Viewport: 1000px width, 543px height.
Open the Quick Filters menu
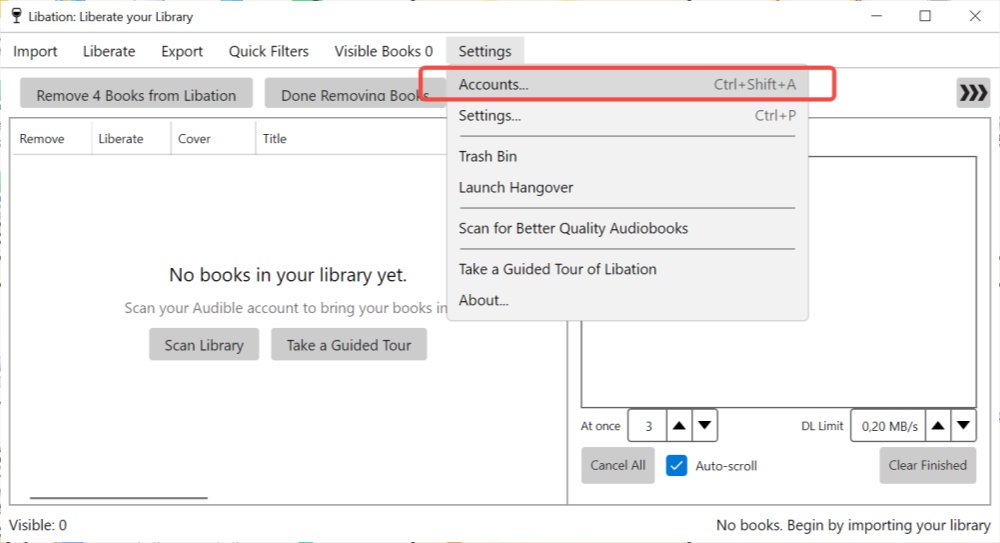pyautogui.click(x=268, y=51)
